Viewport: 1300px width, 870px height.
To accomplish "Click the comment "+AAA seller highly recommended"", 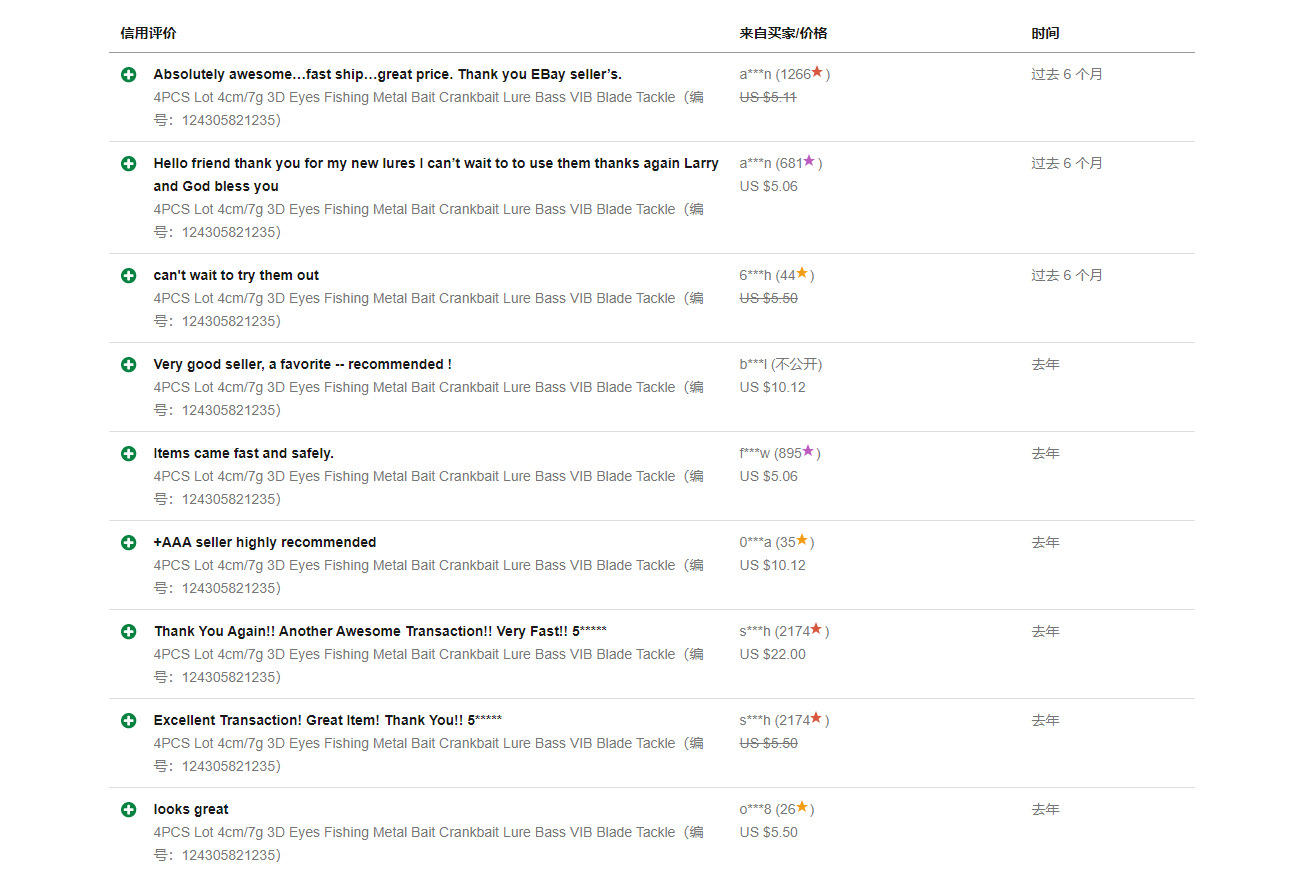I will click(265, 542).
